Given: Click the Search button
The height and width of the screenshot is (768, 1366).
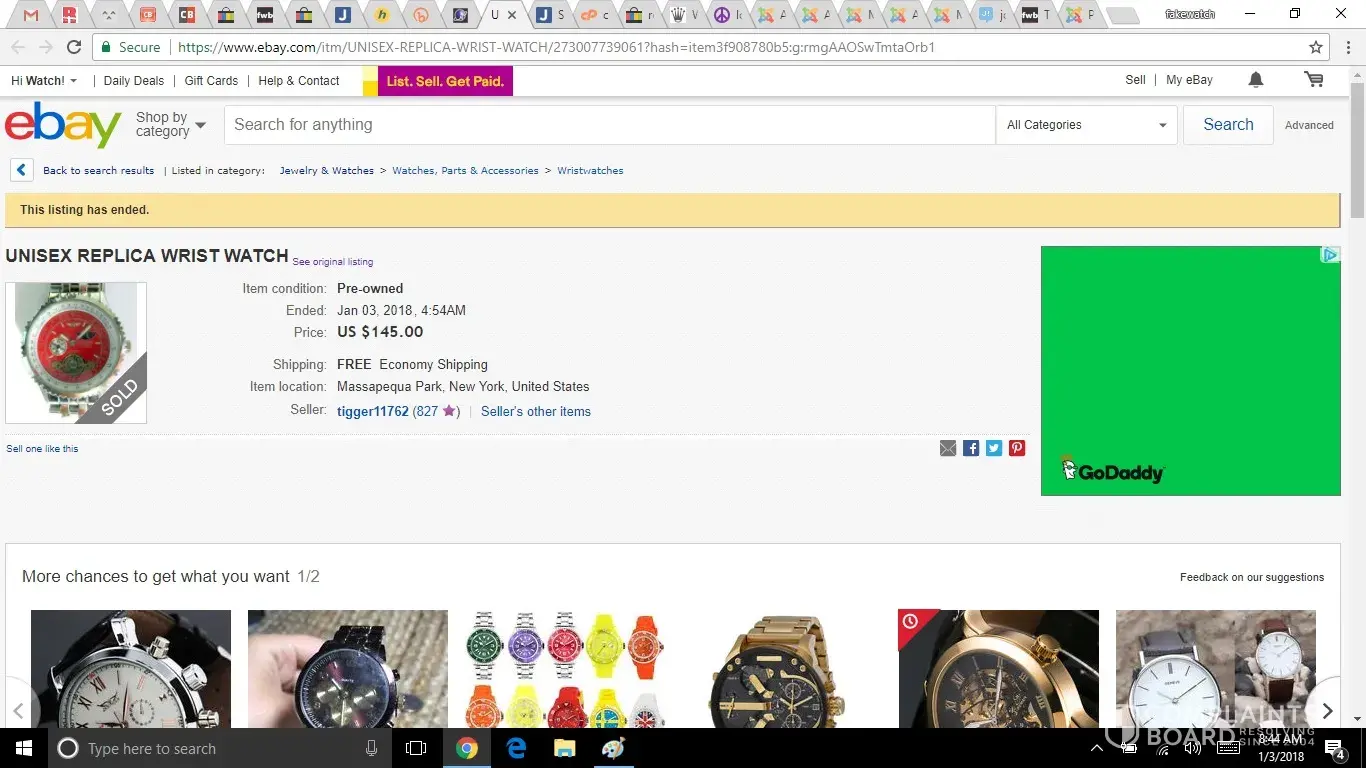Looking at the screenshot, I should [1228, 125].
